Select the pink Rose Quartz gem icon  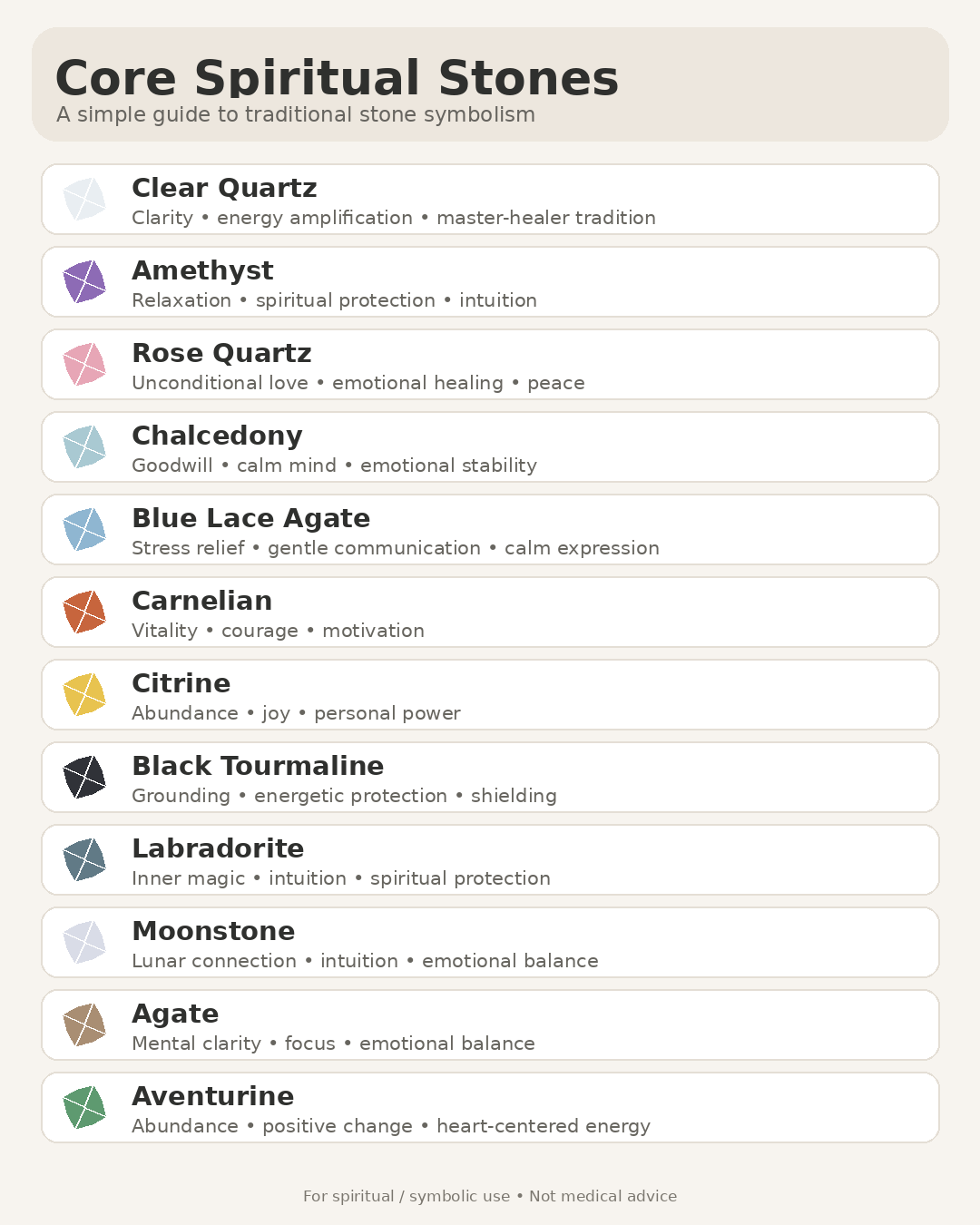coord(84,364)
